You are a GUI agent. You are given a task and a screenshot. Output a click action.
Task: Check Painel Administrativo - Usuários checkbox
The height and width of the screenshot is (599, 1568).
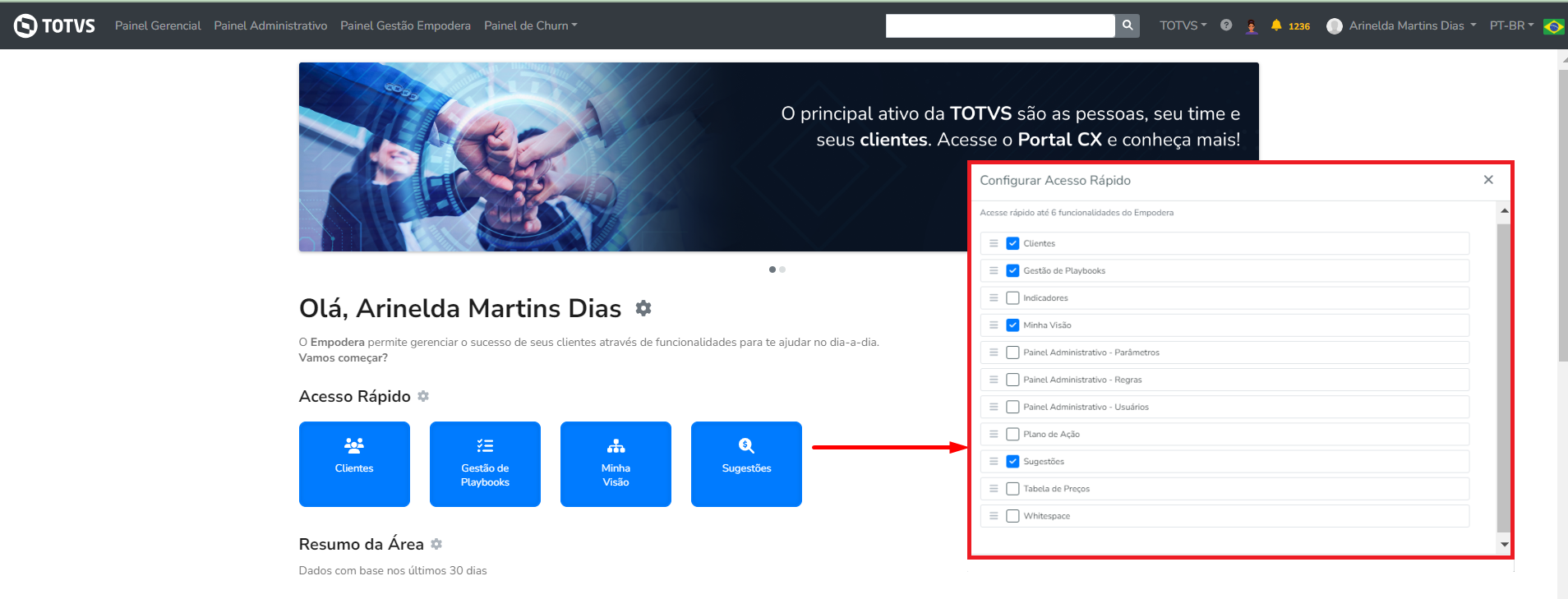(1012, 407)
